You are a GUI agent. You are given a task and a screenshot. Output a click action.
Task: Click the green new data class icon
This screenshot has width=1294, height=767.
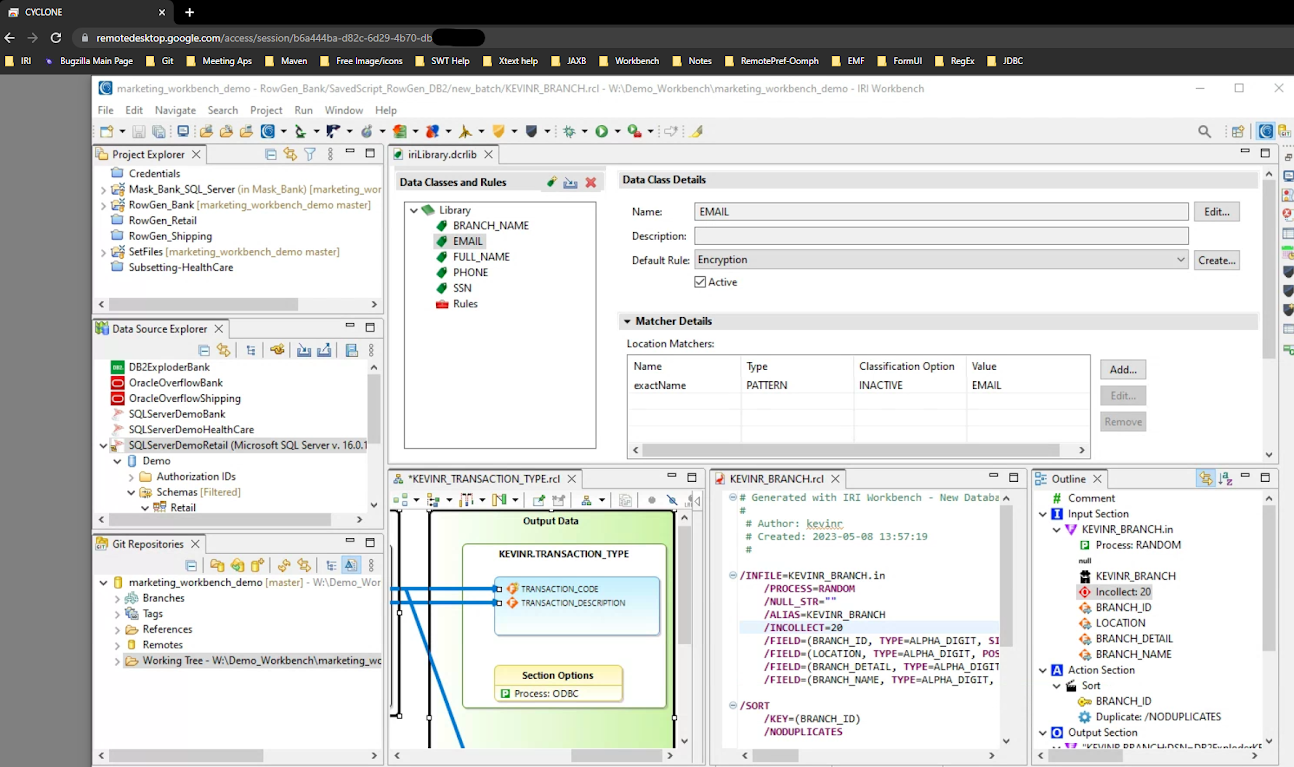coord(550,182)
